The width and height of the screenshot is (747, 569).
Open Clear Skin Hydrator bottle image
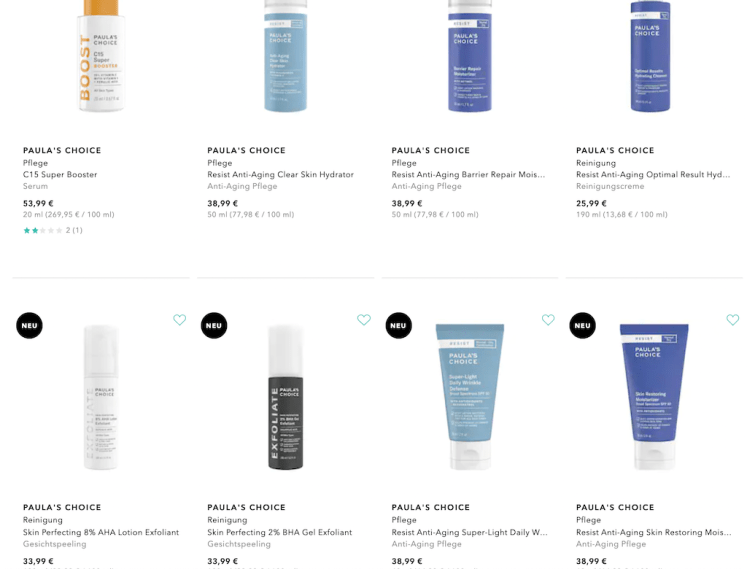(285, 56)
